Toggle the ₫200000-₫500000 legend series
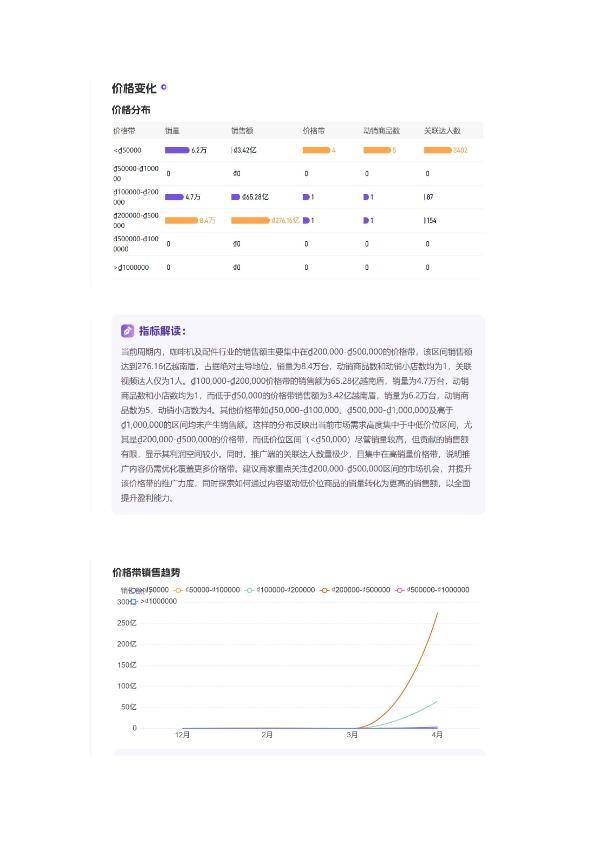The image size is (595, 841). (x=355, y=590)
